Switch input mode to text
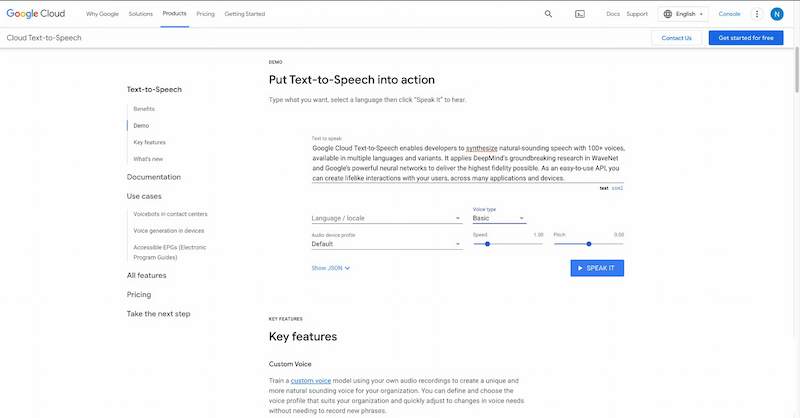 pos(604,188)
